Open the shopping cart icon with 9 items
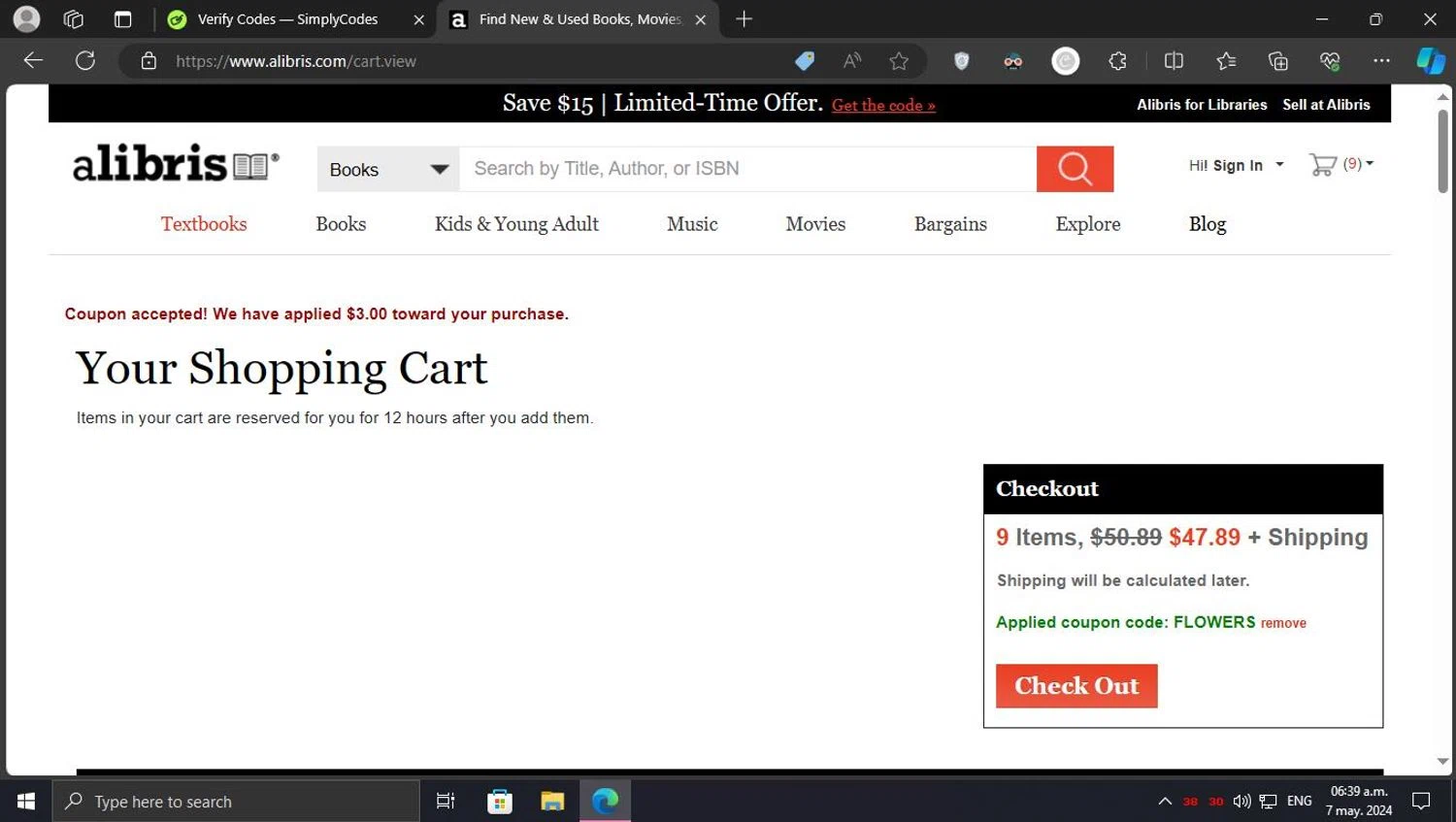 coord(1323,165)
